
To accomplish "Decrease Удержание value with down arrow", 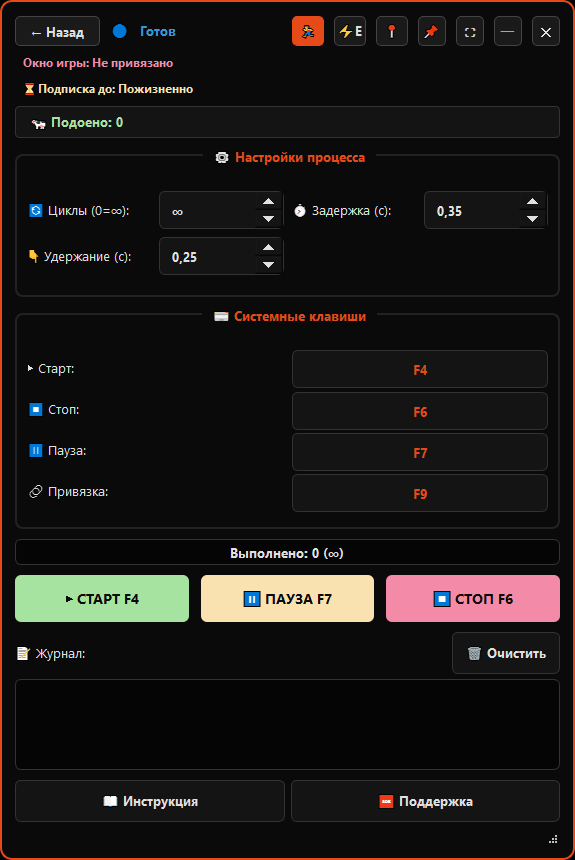I will click(x=268, y=265).
